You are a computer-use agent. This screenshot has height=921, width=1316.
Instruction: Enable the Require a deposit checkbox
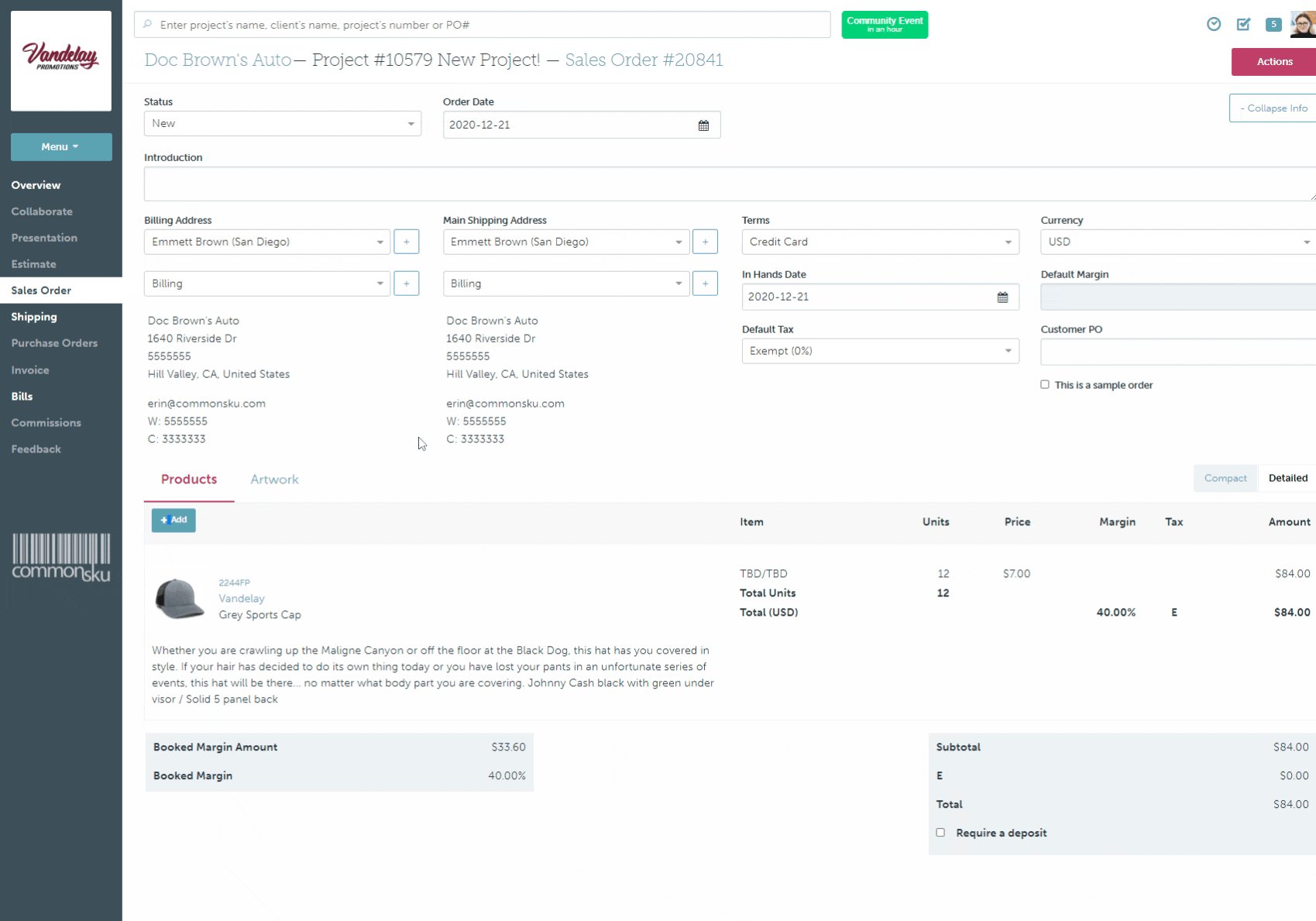940,833
